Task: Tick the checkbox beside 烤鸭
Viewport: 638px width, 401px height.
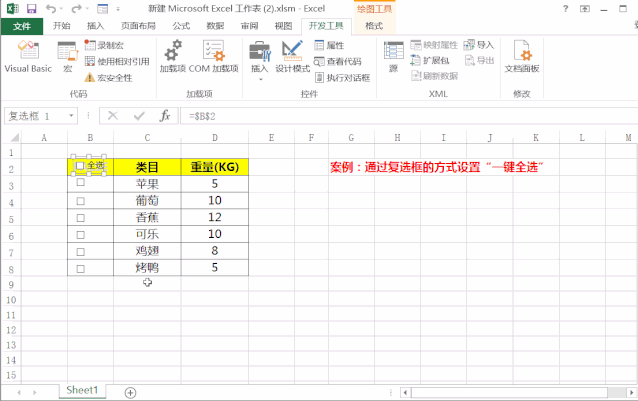Action: tap(80, 268)
